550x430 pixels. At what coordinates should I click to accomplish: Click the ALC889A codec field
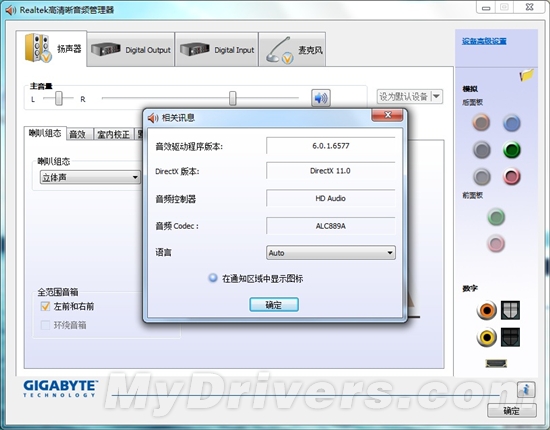(331, 226)
